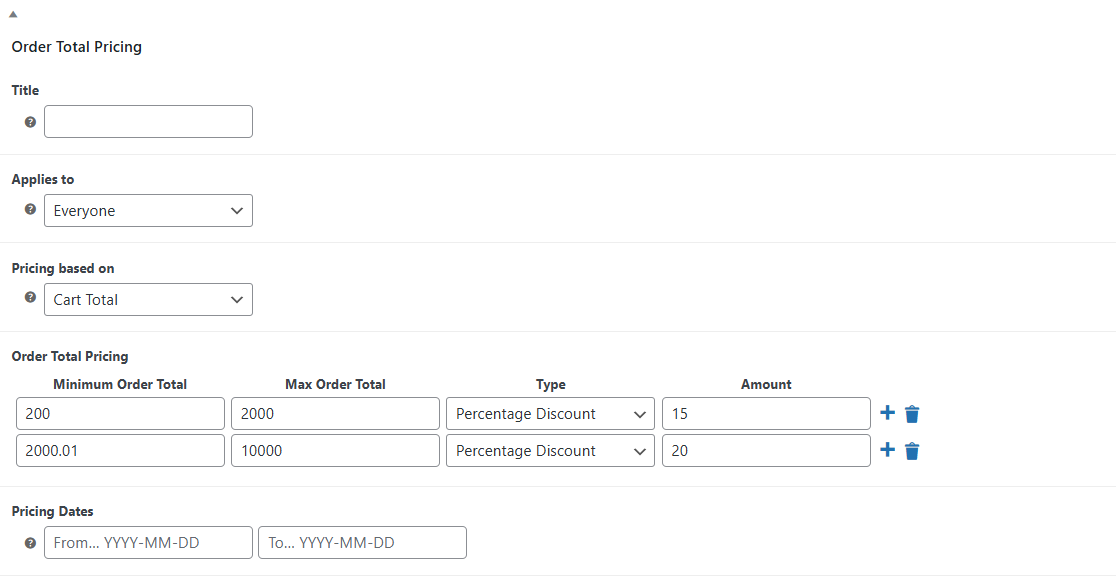Click the Max Order Total field with 2000
Image resolution: width=1116 pixels, height=578 pixels.
tap(335, 414)
